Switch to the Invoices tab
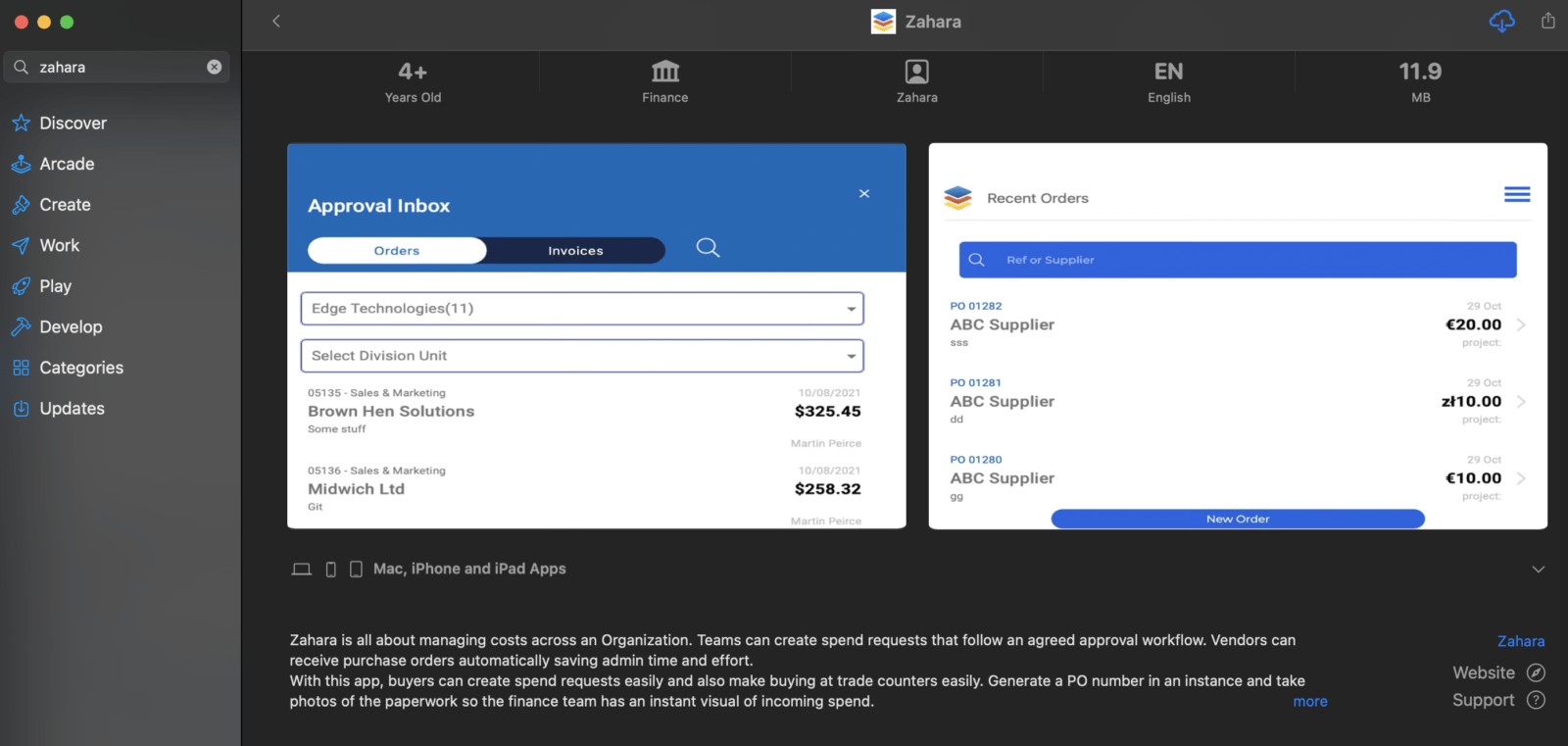The image size is (1568, 746). tap(575, 251)
